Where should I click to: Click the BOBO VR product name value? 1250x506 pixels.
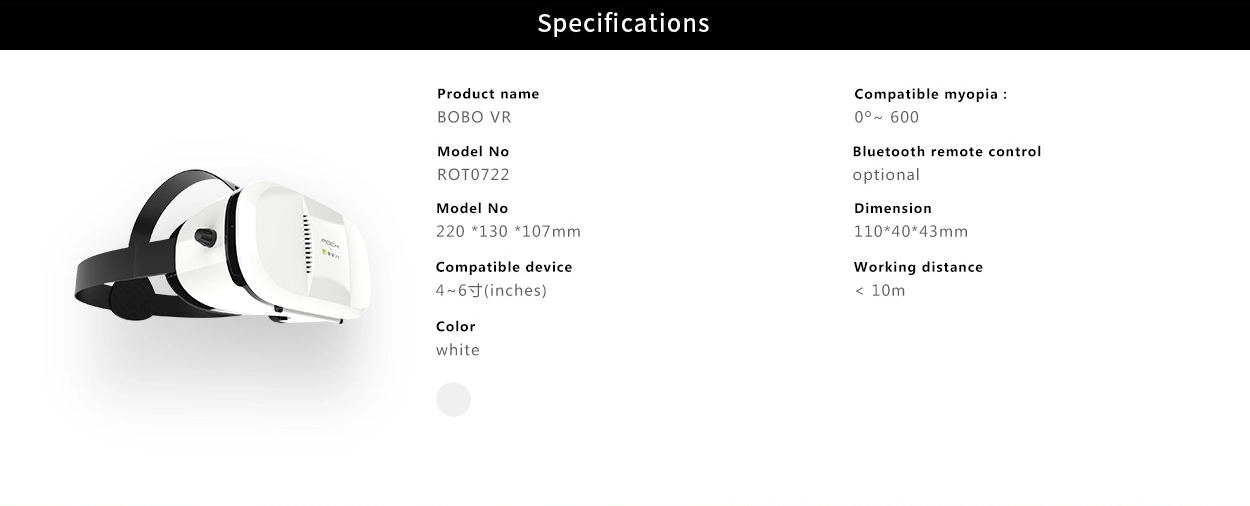pyautogui.click(x=474, y=117)
